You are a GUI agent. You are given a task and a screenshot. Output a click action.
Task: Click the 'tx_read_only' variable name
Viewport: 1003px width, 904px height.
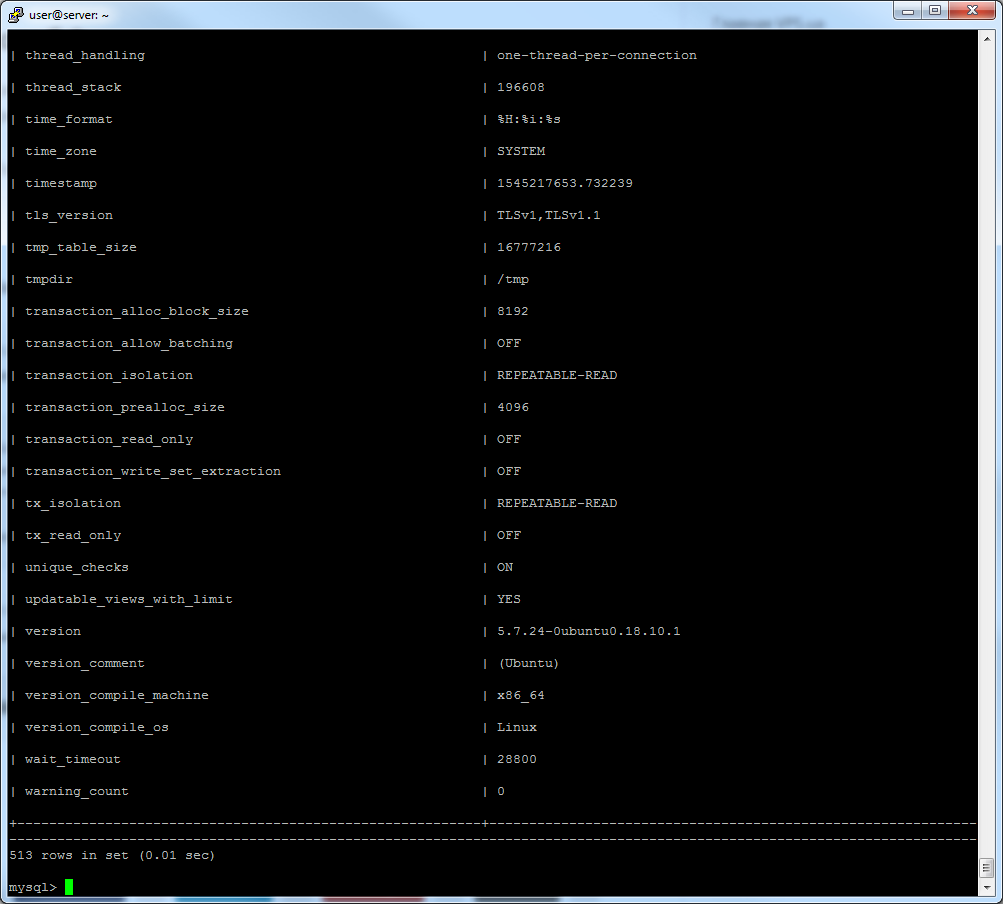tap(73, 535)
